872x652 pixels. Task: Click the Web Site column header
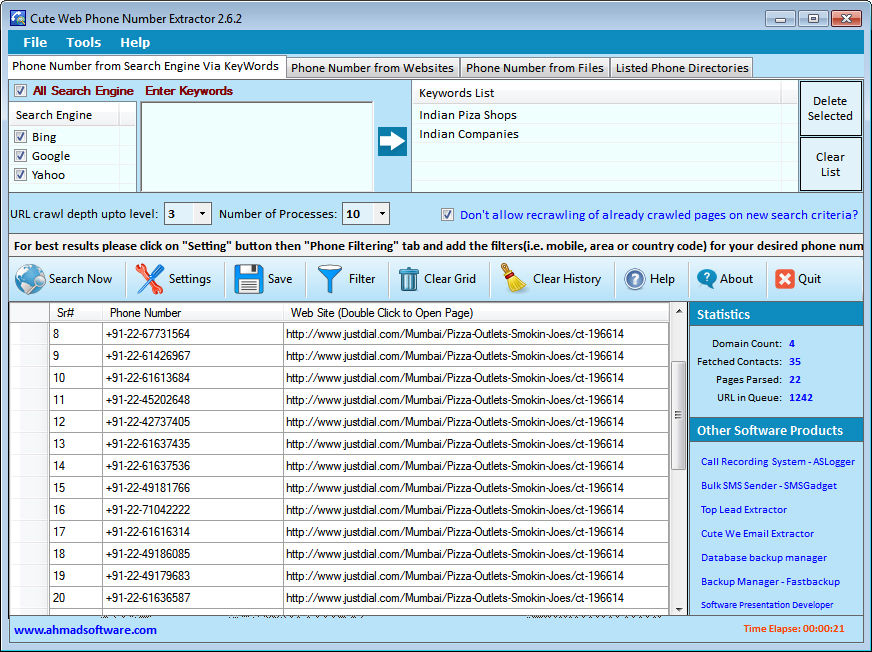pyautogui.click(x=476, y=313)
